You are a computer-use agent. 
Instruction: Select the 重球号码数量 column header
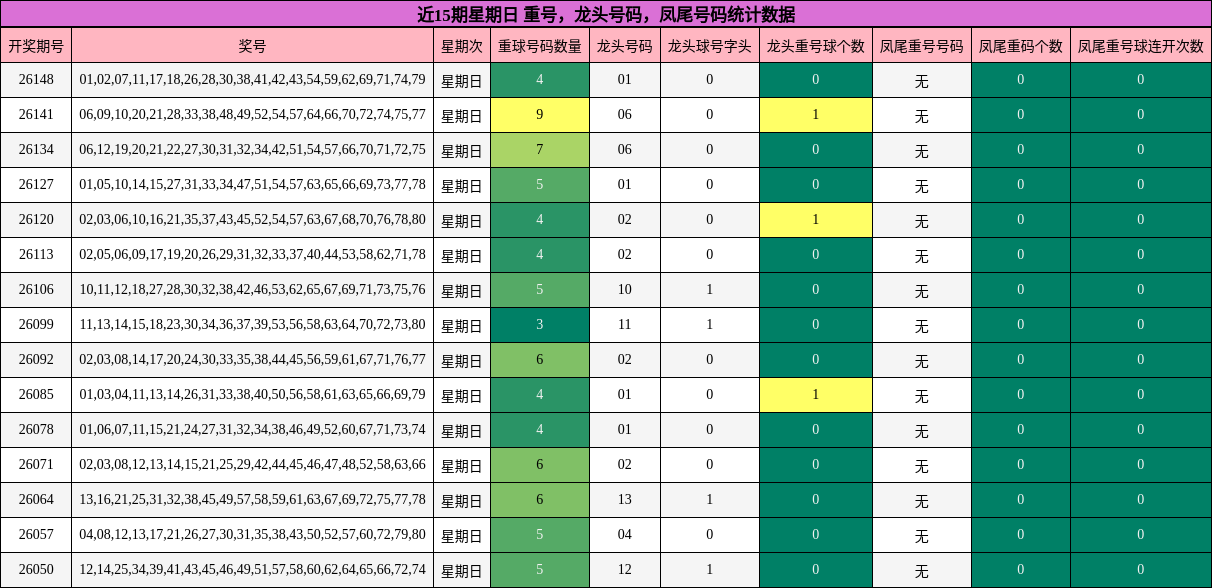(x=540, y=45)
